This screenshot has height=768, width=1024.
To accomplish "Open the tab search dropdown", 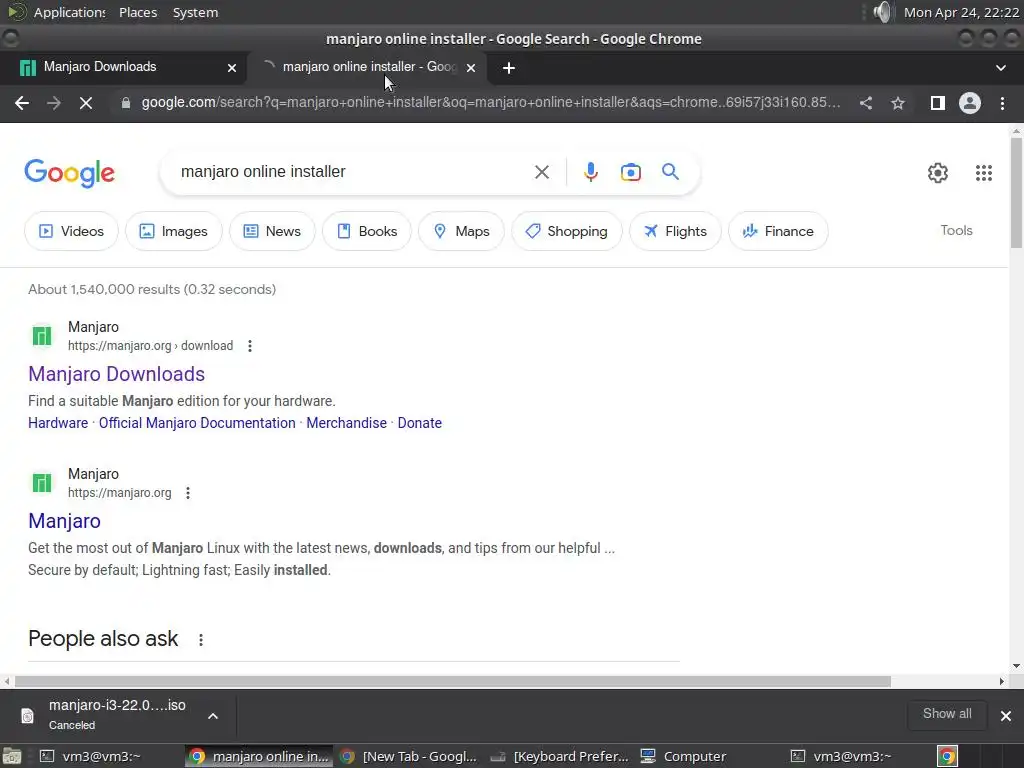I will click(1000, 68).
